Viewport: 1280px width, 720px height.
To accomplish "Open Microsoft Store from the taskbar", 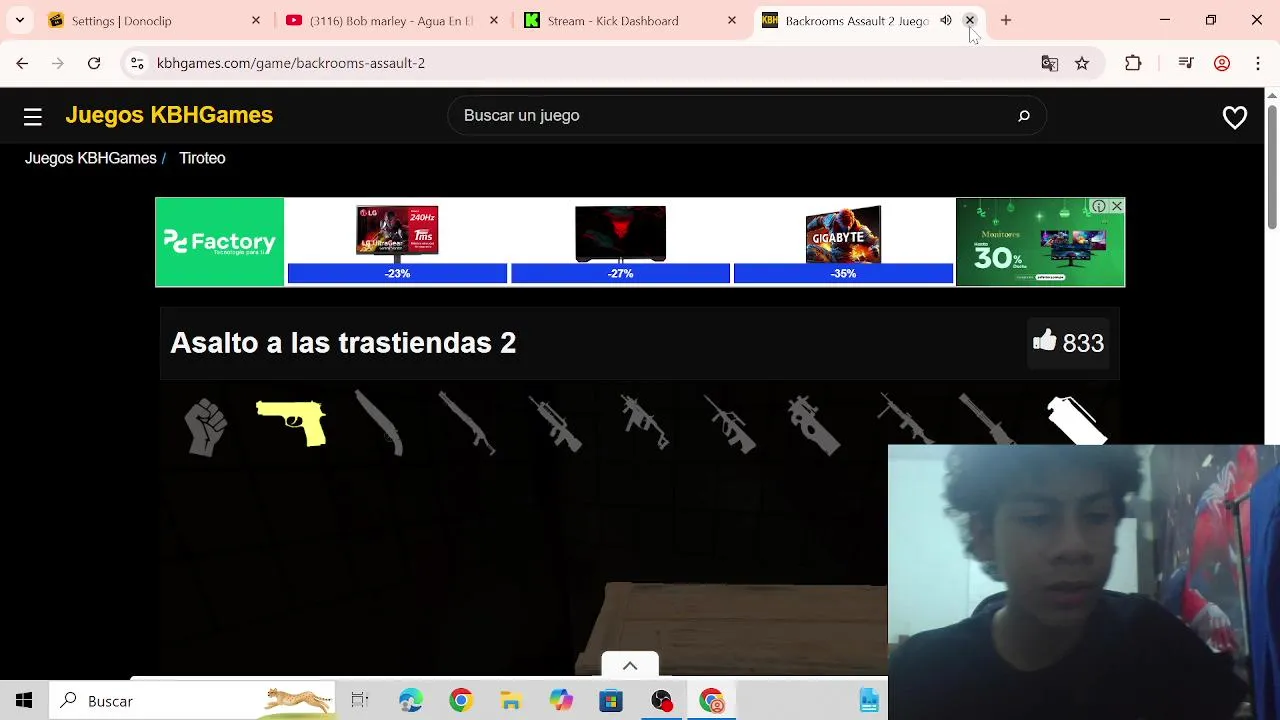I will (610, 701).
